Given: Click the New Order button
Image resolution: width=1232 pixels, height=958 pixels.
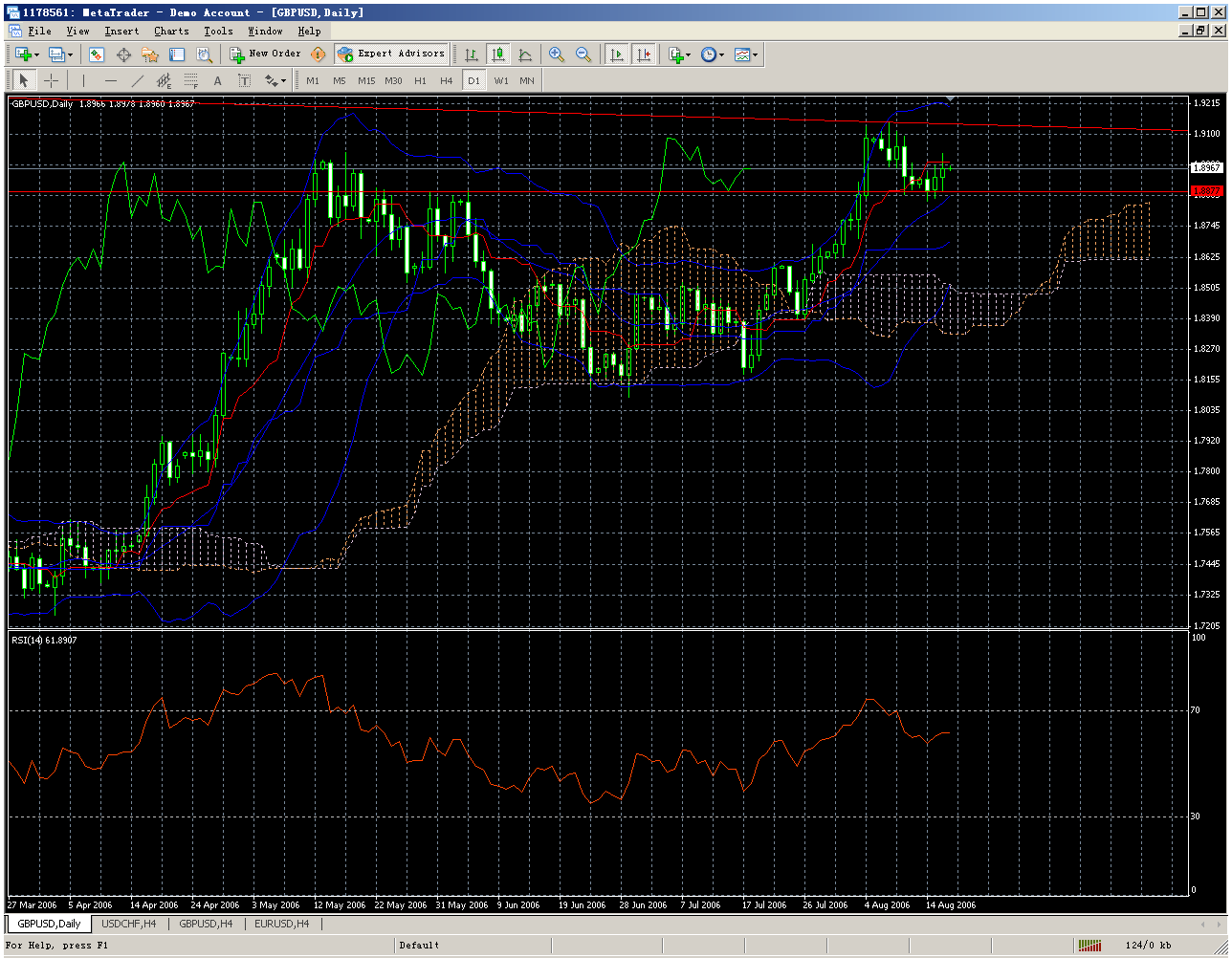Looking at the screenshot, I should pos(266,54).
